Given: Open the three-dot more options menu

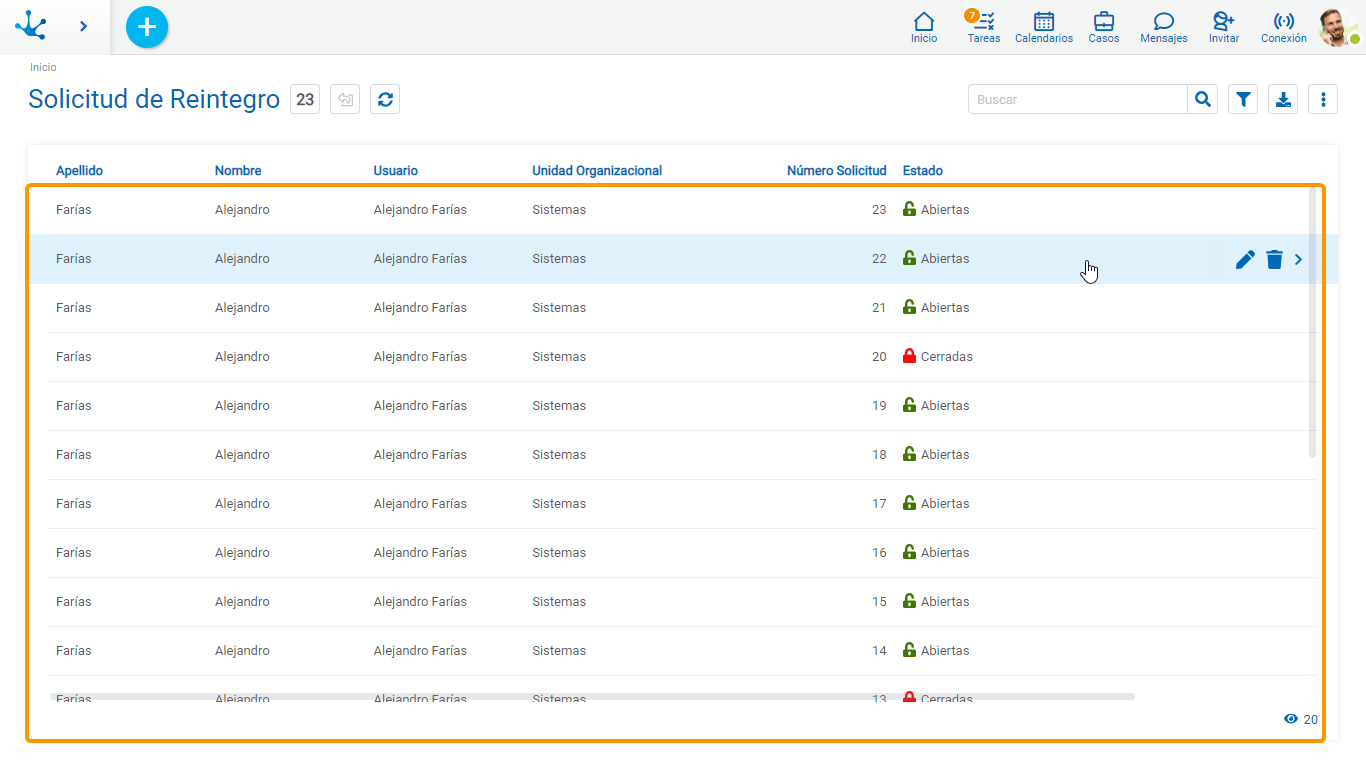Looking at the screenshot, I should tap(1323, 99).
